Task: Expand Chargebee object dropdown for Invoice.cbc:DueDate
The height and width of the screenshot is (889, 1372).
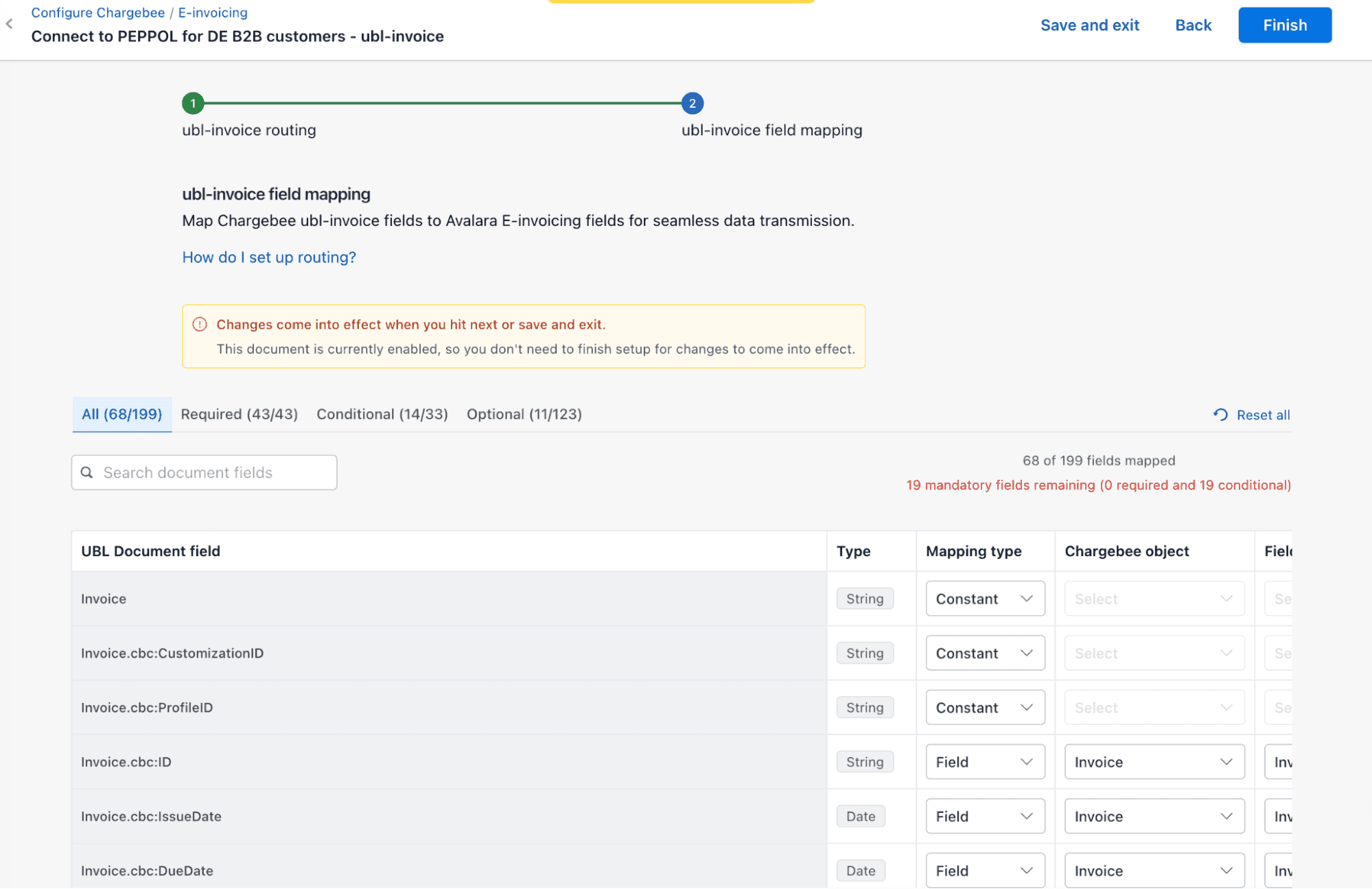Action: coord(1154,870)
